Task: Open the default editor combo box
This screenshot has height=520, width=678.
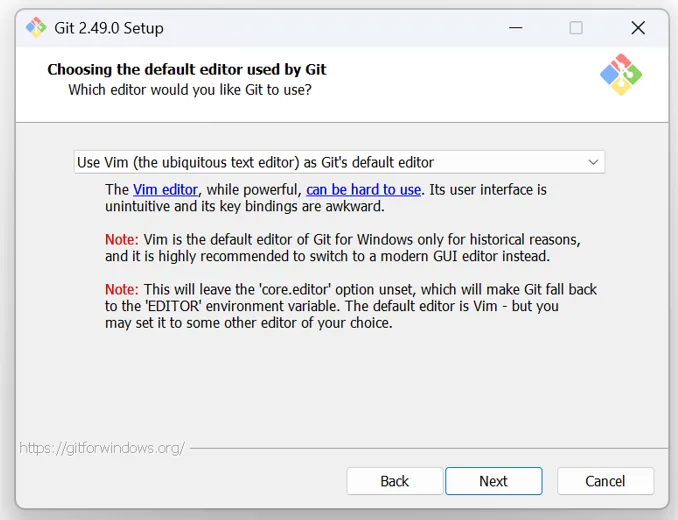Action: click(x=338, y=162)
